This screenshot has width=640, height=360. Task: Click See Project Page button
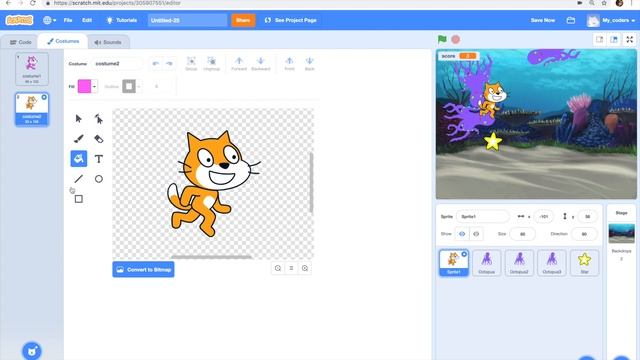pyautogui.click(x=291, y=20)
